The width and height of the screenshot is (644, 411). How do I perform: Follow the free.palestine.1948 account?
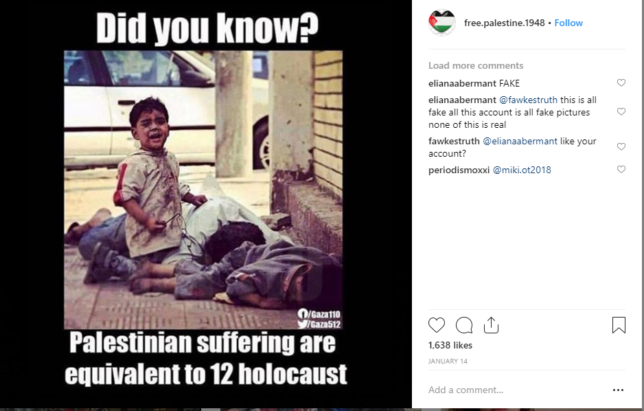pyautogui.click(x=568, y=23)
